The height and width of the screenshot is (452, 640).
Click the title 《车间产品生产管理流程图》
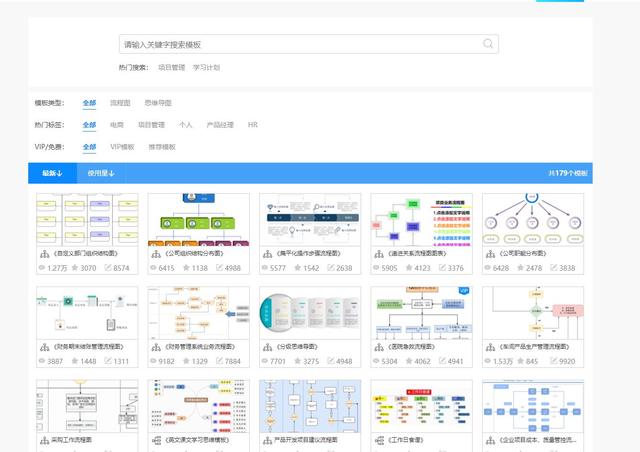534,347
